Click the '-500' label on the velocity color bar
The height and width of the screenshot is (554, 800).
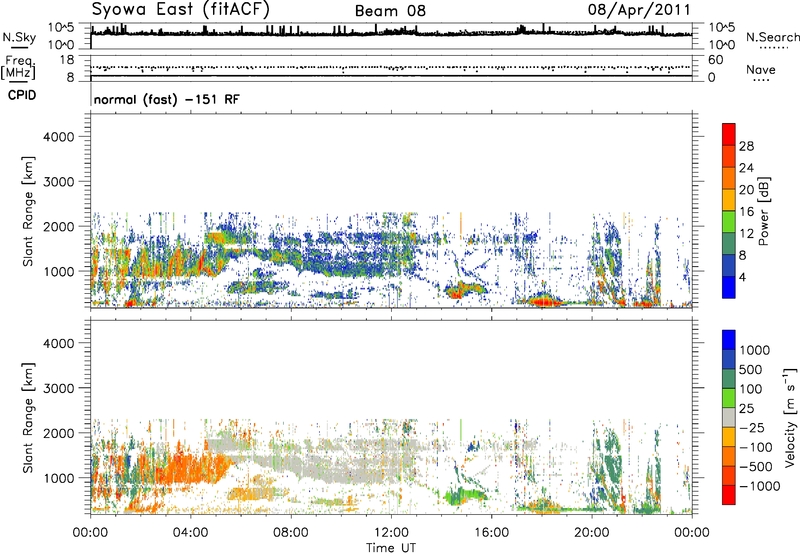click(x=756, y=467)
